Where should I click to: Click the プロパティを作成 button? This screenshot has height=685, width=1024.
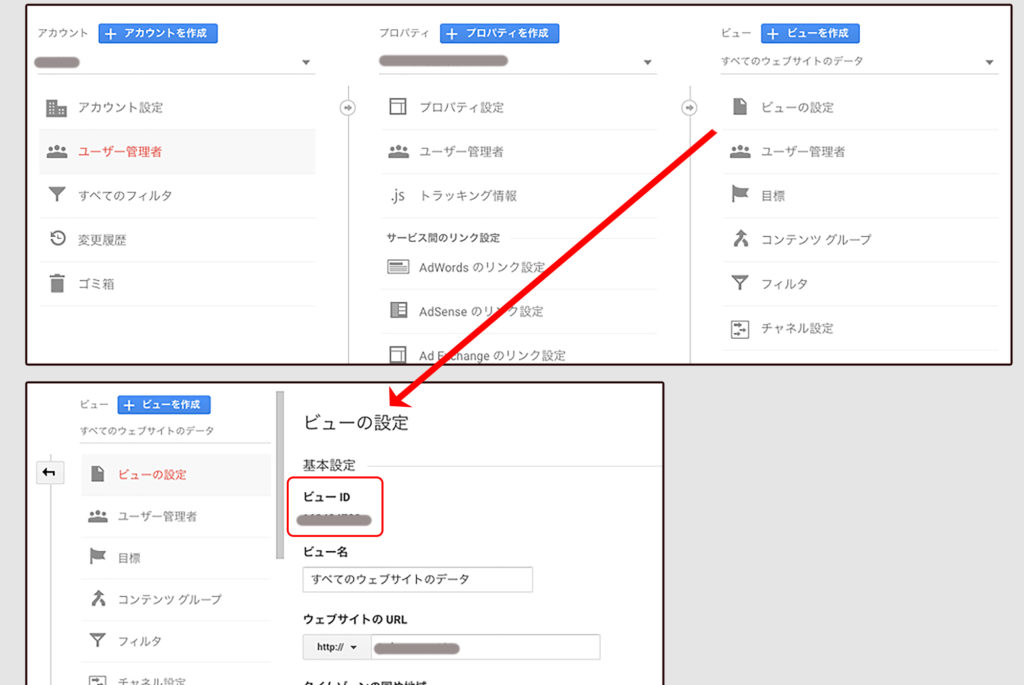pyautogui.click(x=499, y=33)
